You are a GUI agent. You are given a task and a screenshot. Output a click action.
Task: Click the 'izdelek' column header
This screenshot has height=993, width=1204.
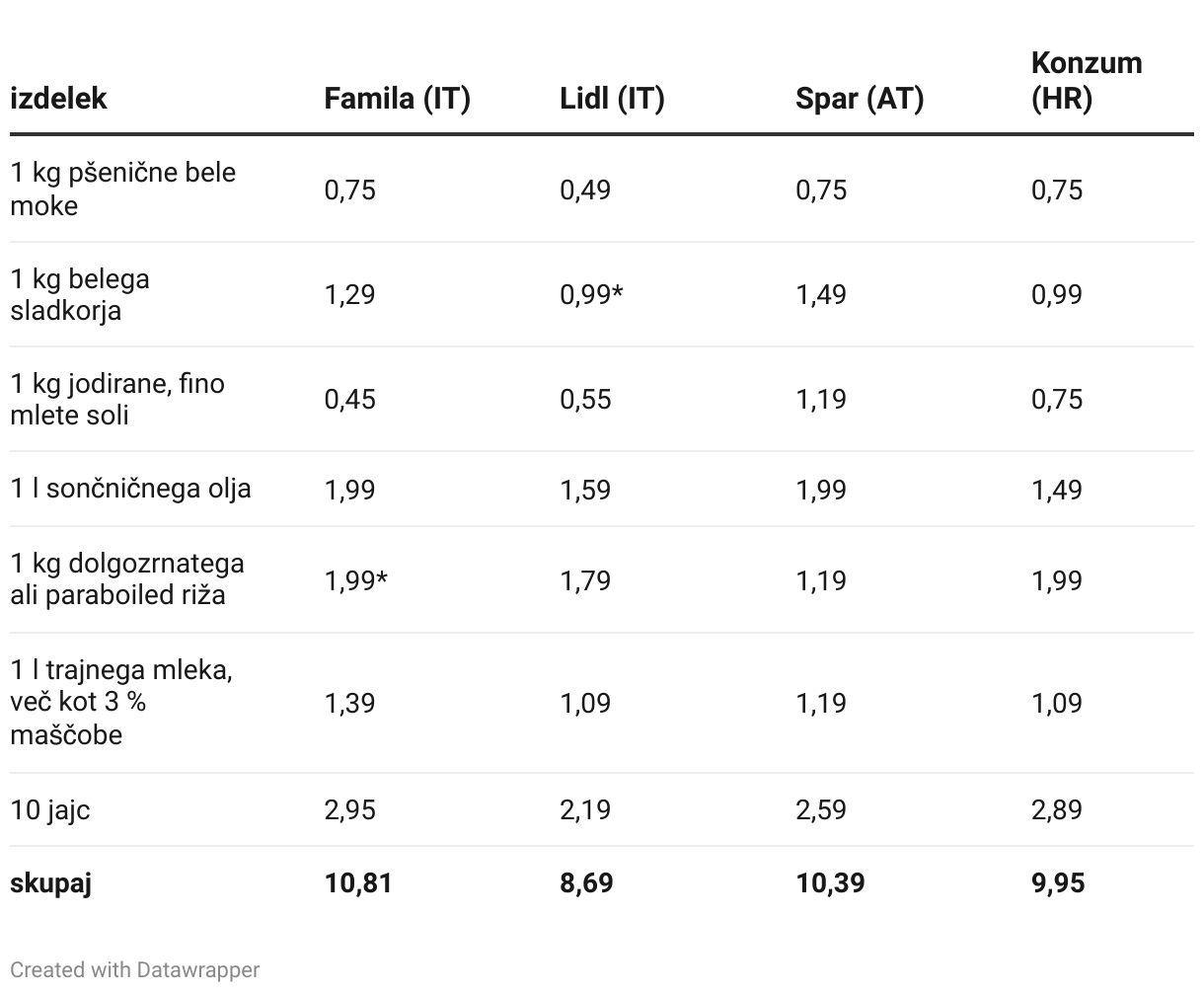(x=58, y=99)
